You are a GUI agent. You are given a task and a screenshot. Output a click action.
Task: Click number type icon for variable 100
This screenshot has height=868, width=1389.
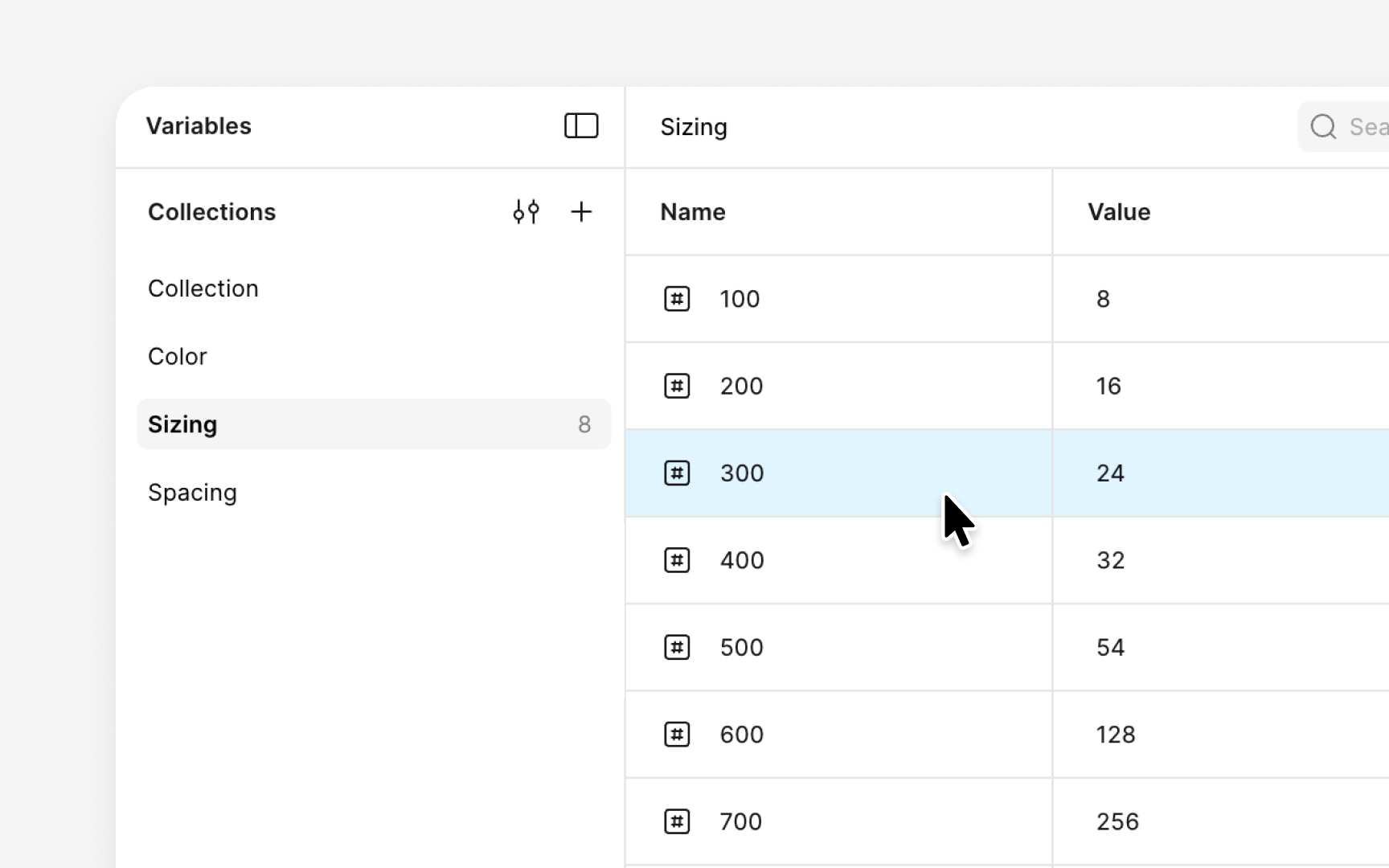pyautogui.click(x=677, y=299)
